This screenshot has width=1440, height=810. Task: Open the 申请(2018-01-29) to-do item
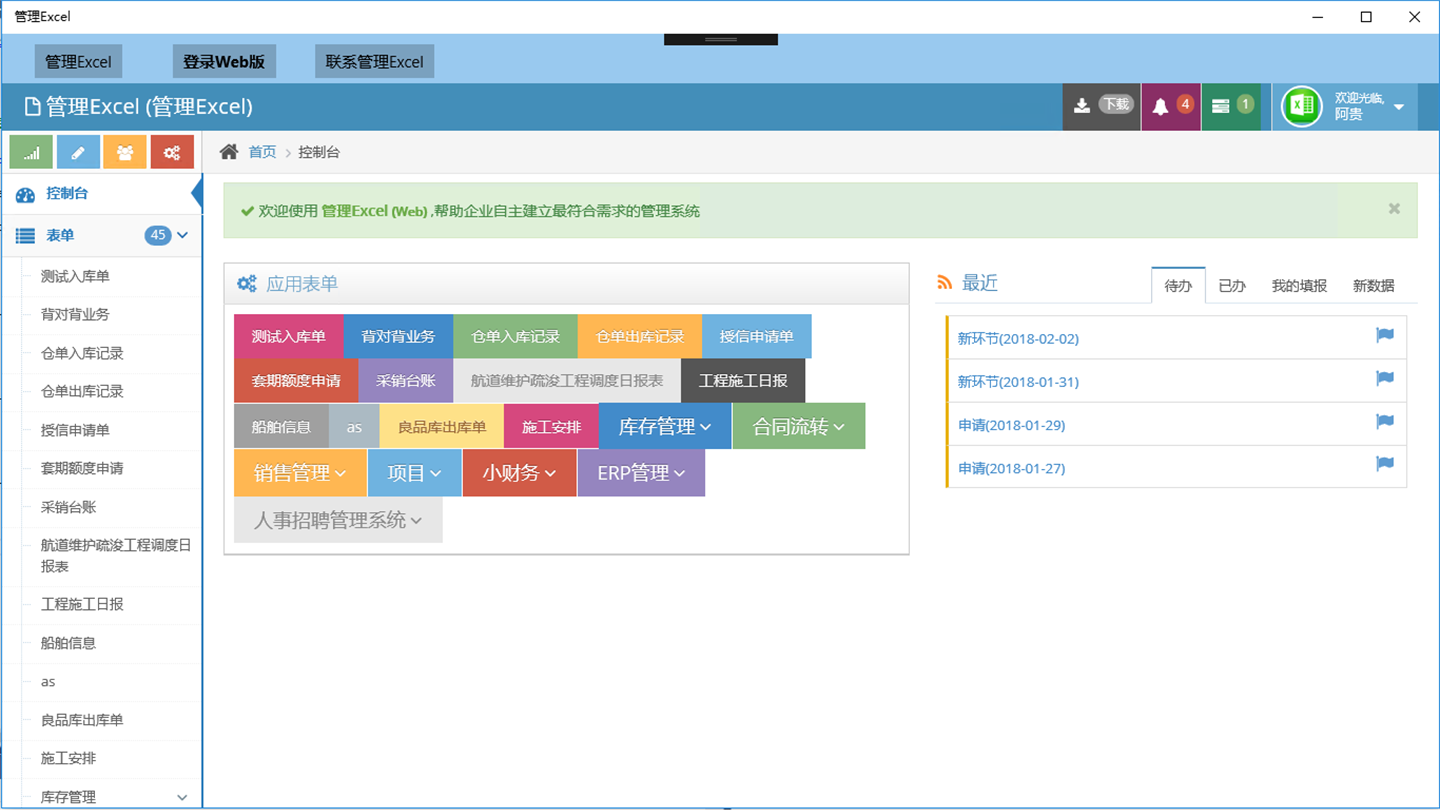pyautogui.click(x=1011, y=425)
